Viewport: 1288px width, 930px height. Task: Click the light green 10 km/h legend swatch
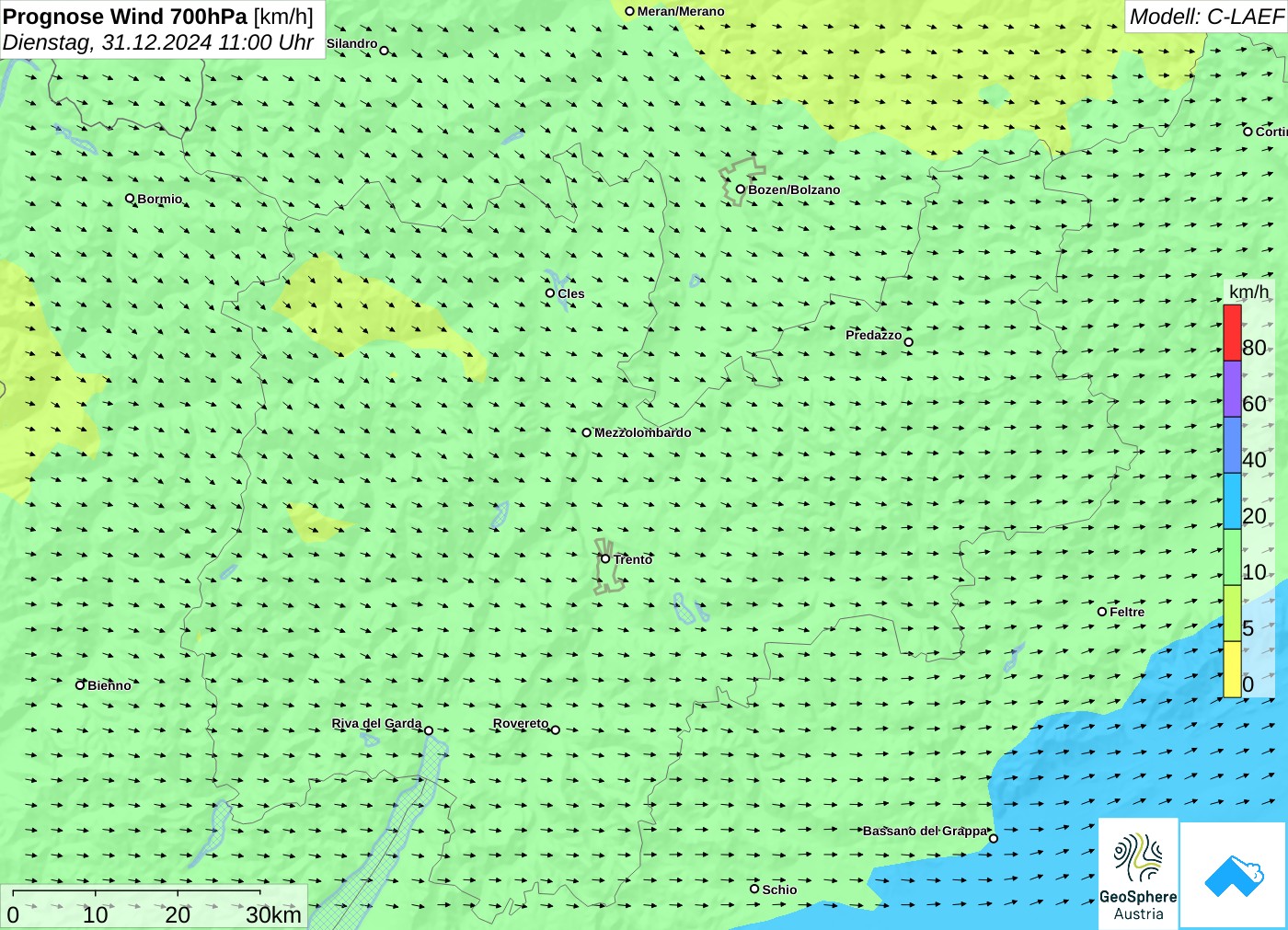[x=1232, y=557]
